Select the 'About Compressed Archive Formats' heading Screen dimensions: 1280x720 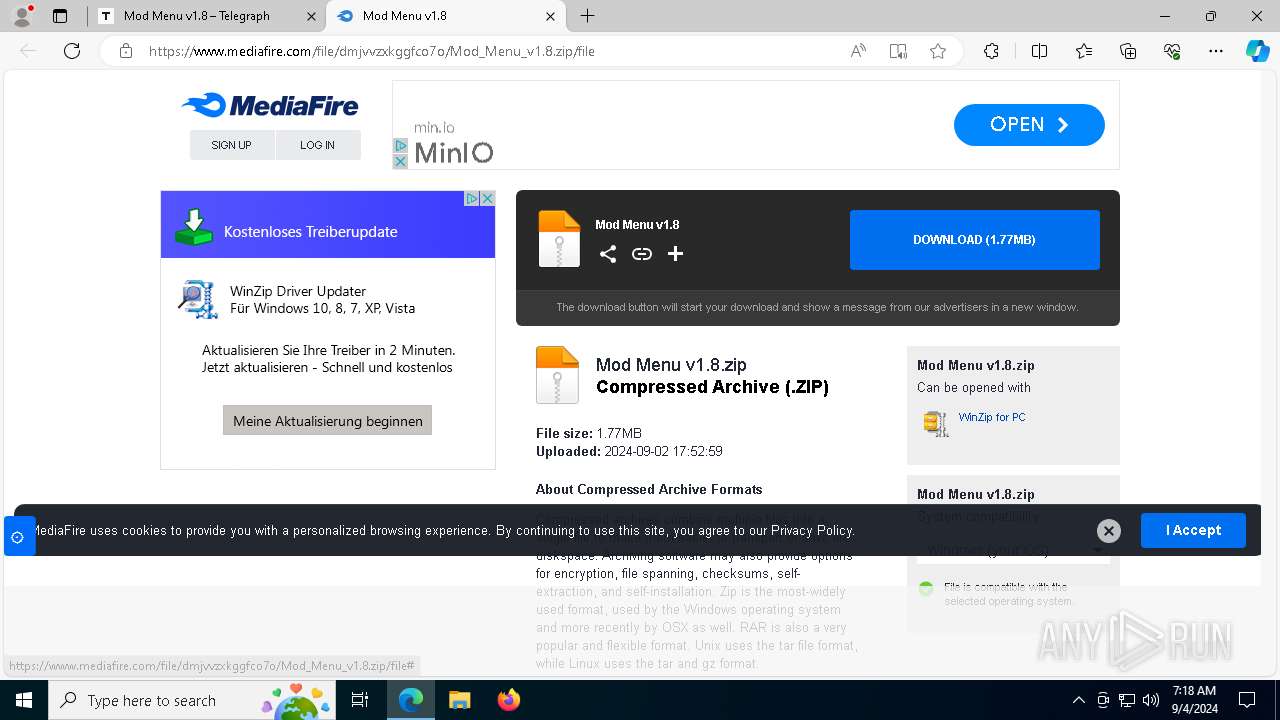click(x=649, y=489)
